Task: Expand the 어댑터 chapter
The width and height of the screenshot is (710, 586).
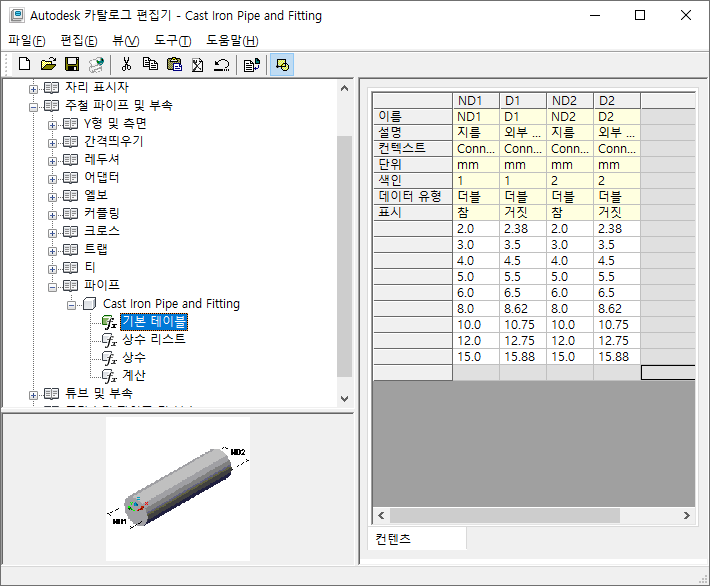Action: click(x=53, y=179)
